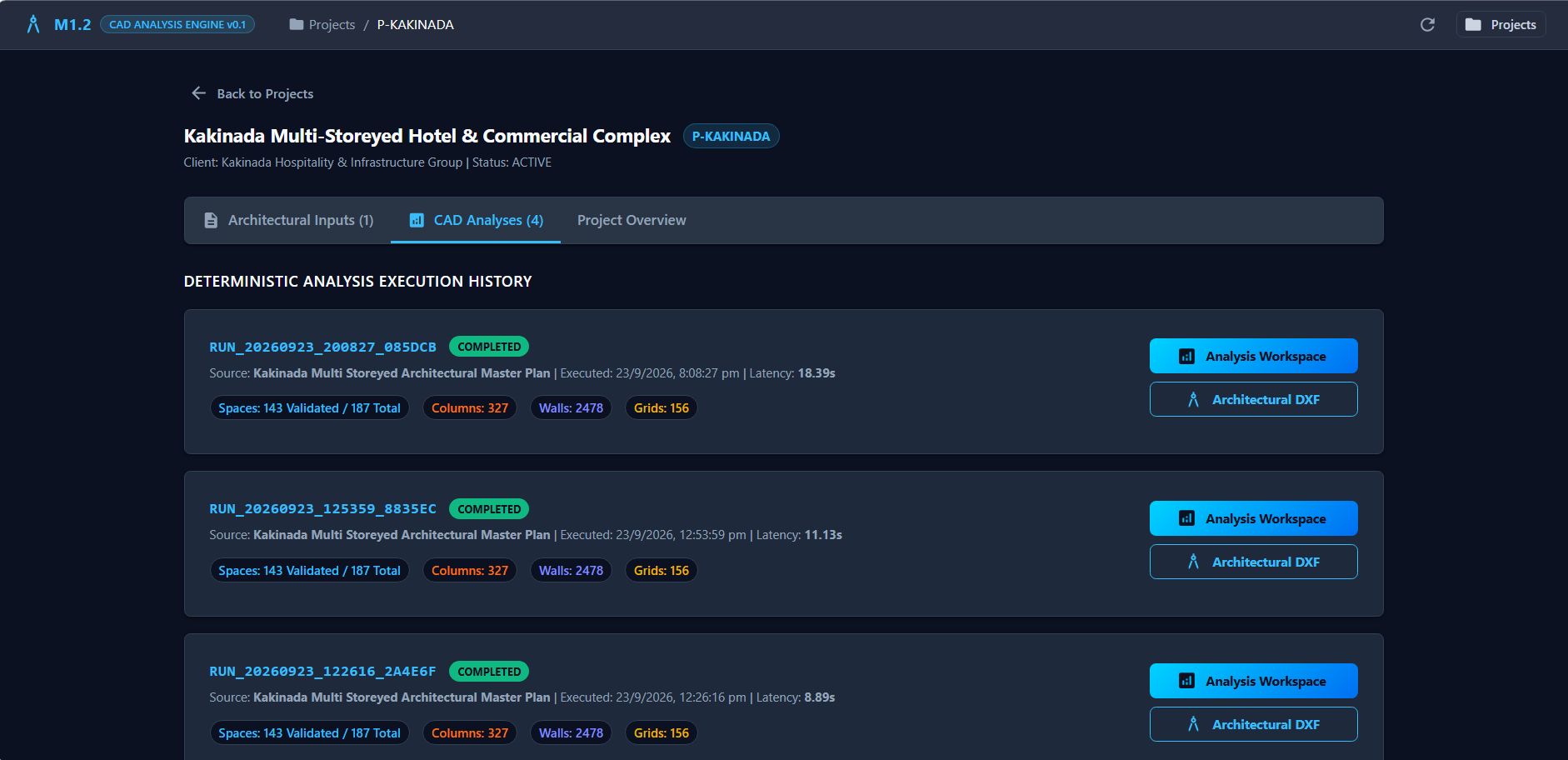The width and height of the screenshot is (1568, 760).
Task: Switch to the Project Overview tab
Action: coord(632,220)
